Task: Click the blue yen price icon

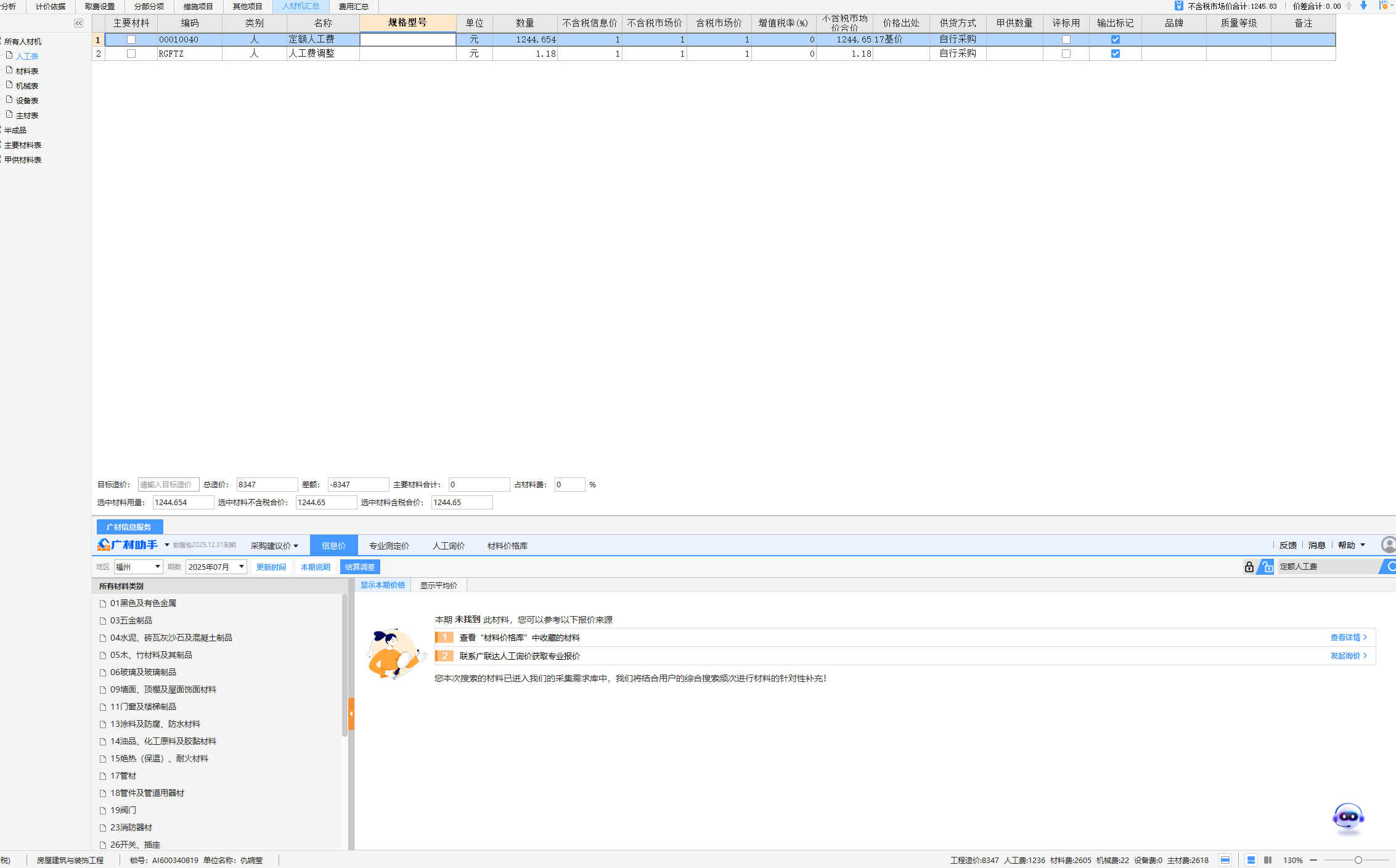Action: click(x=1178, y=6)
